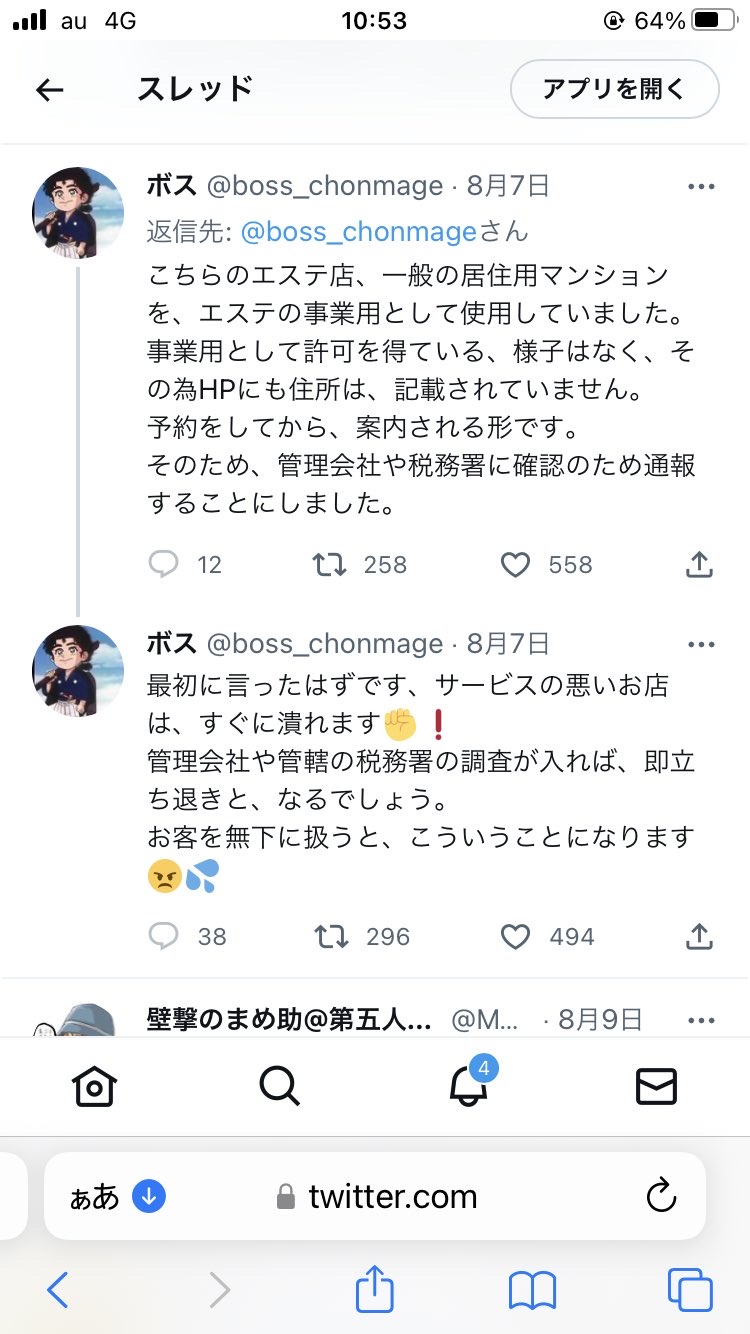Like the first tweet with 558 likes

[515, 566]
